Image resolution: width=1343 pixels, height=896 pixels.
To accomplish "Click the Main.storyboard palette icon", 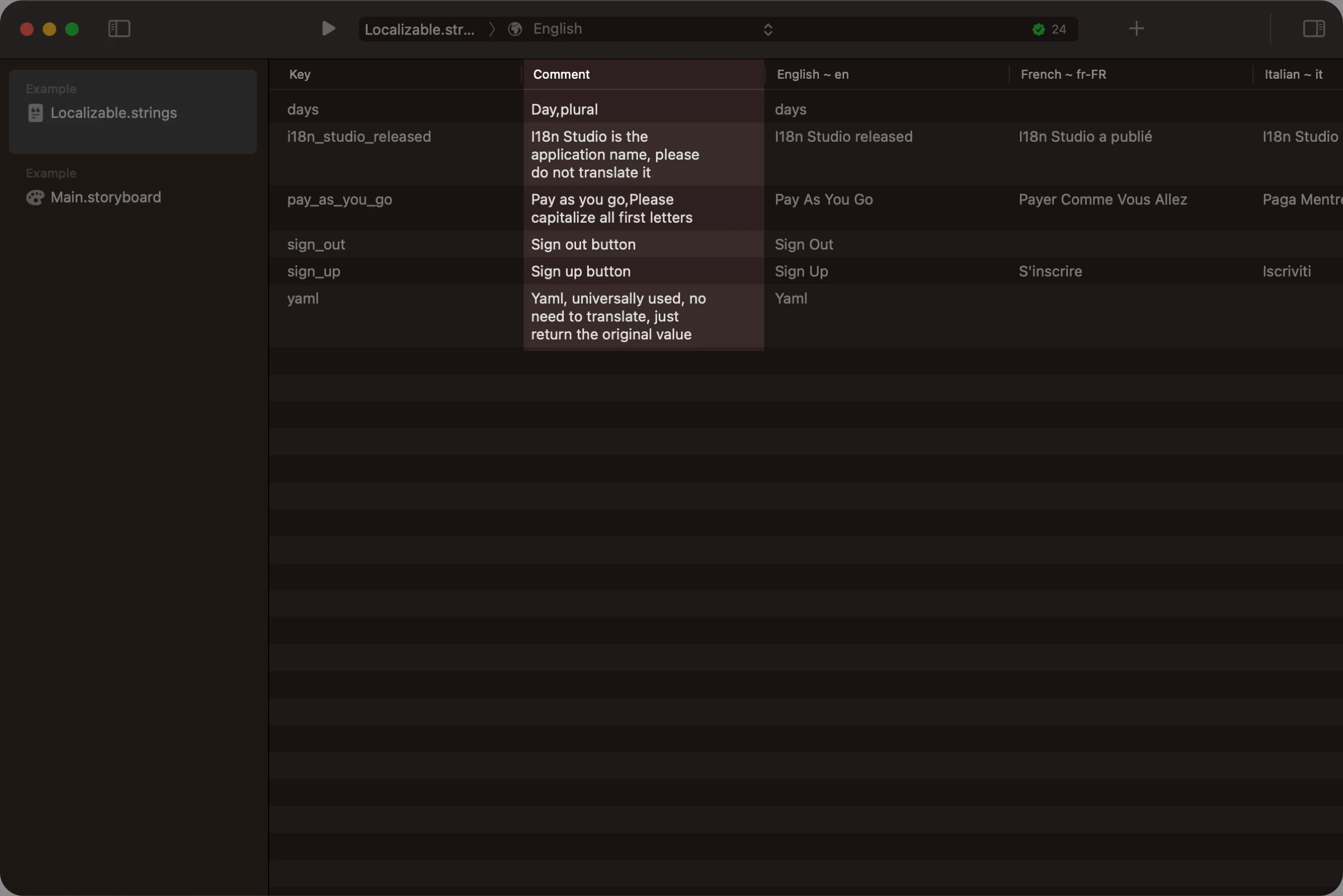I will [x=35, y=197].
